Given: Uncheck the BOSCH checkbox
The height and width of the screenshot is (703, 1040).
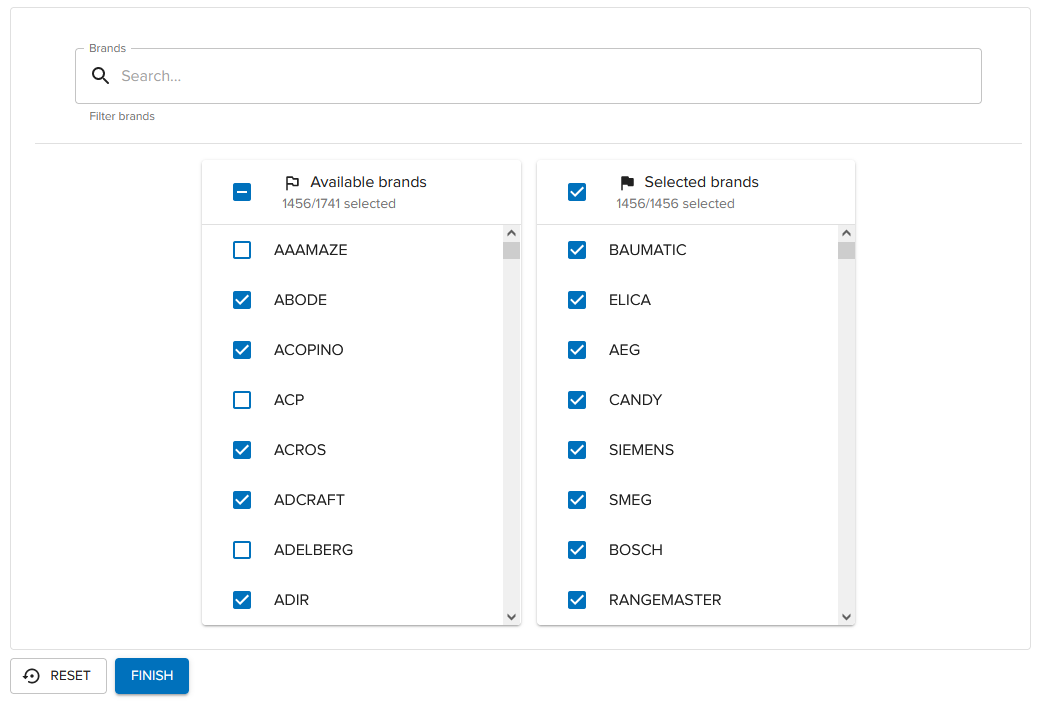Looking at the screenshot, I should click(x=577, y=550).
